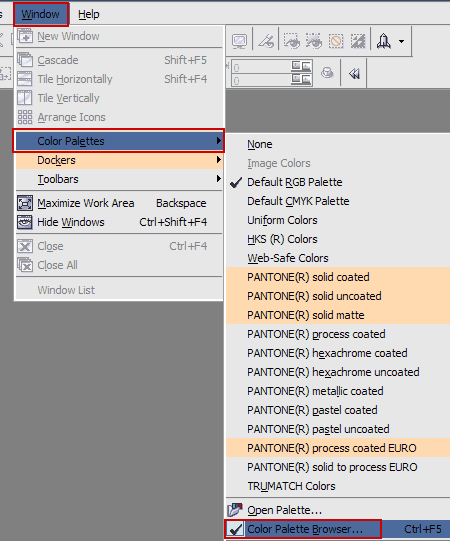Select Default CMYK Palette

338,201
